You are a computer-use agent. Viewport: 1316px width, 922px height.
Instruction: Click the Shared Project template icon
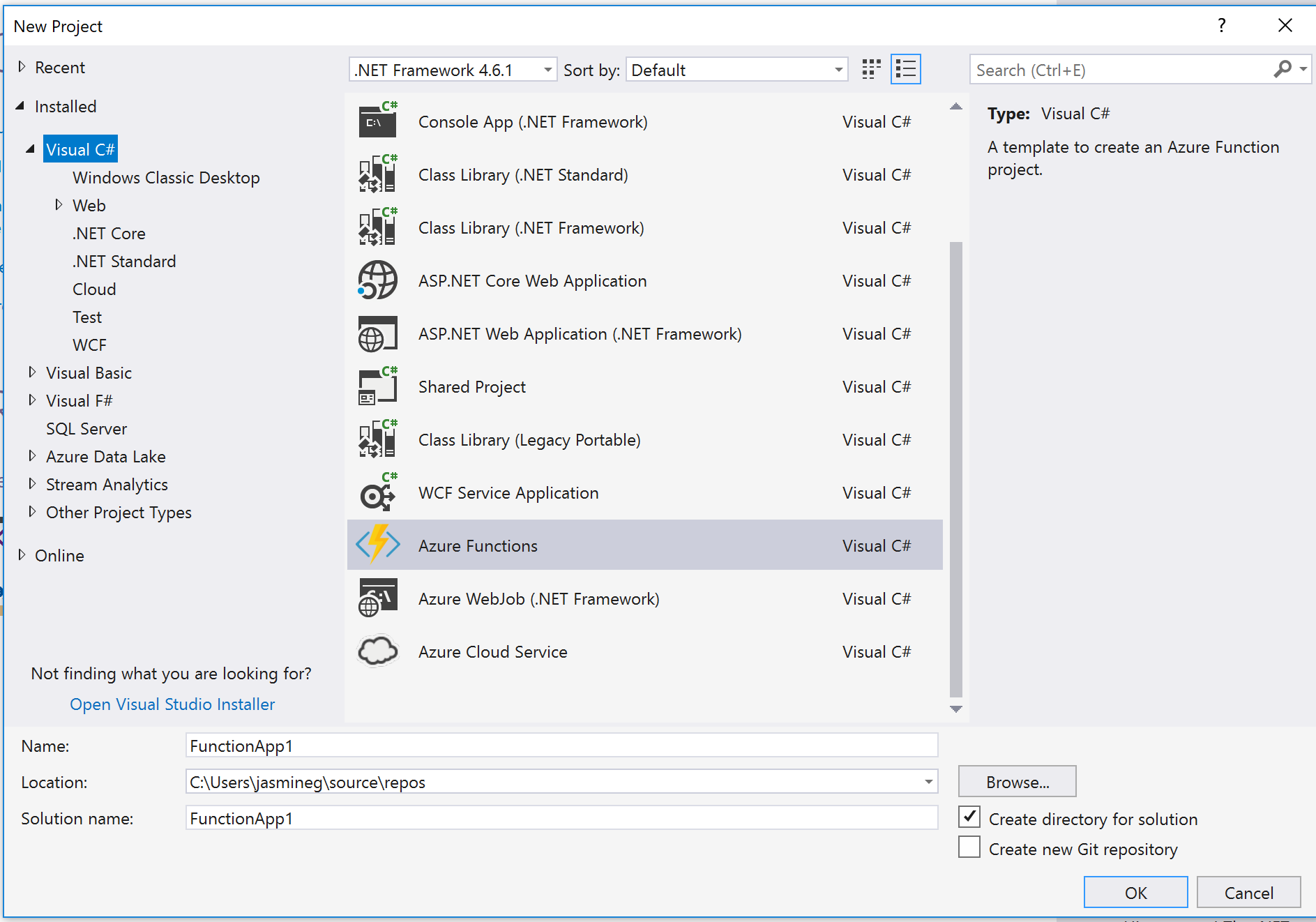tap(378, 386)
